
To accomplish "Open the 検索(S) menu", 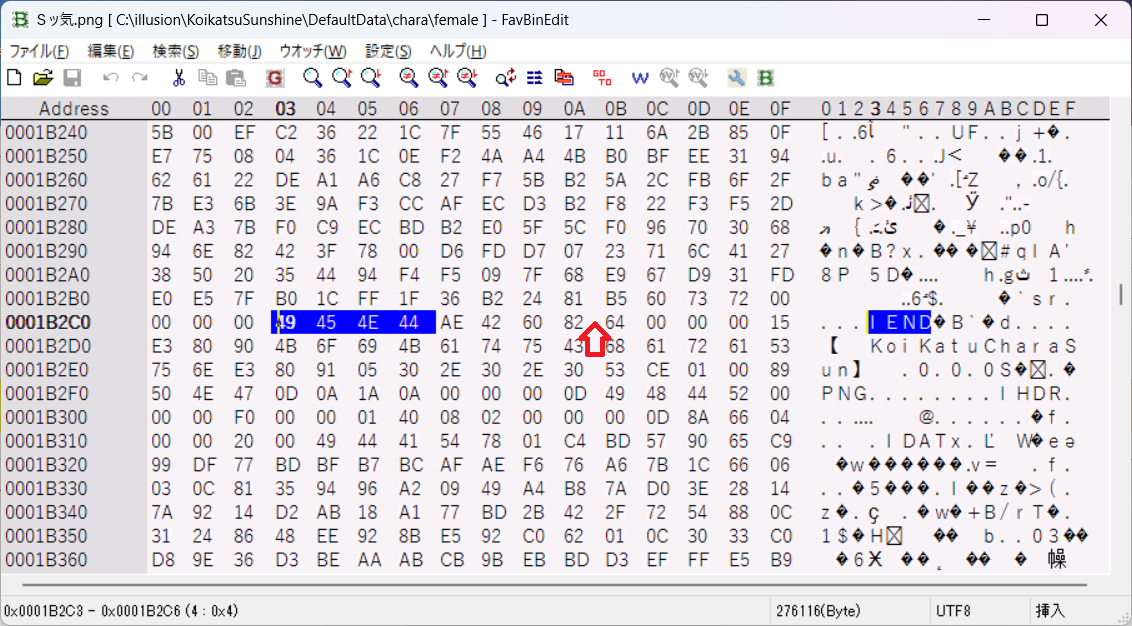I will (175, 51).
